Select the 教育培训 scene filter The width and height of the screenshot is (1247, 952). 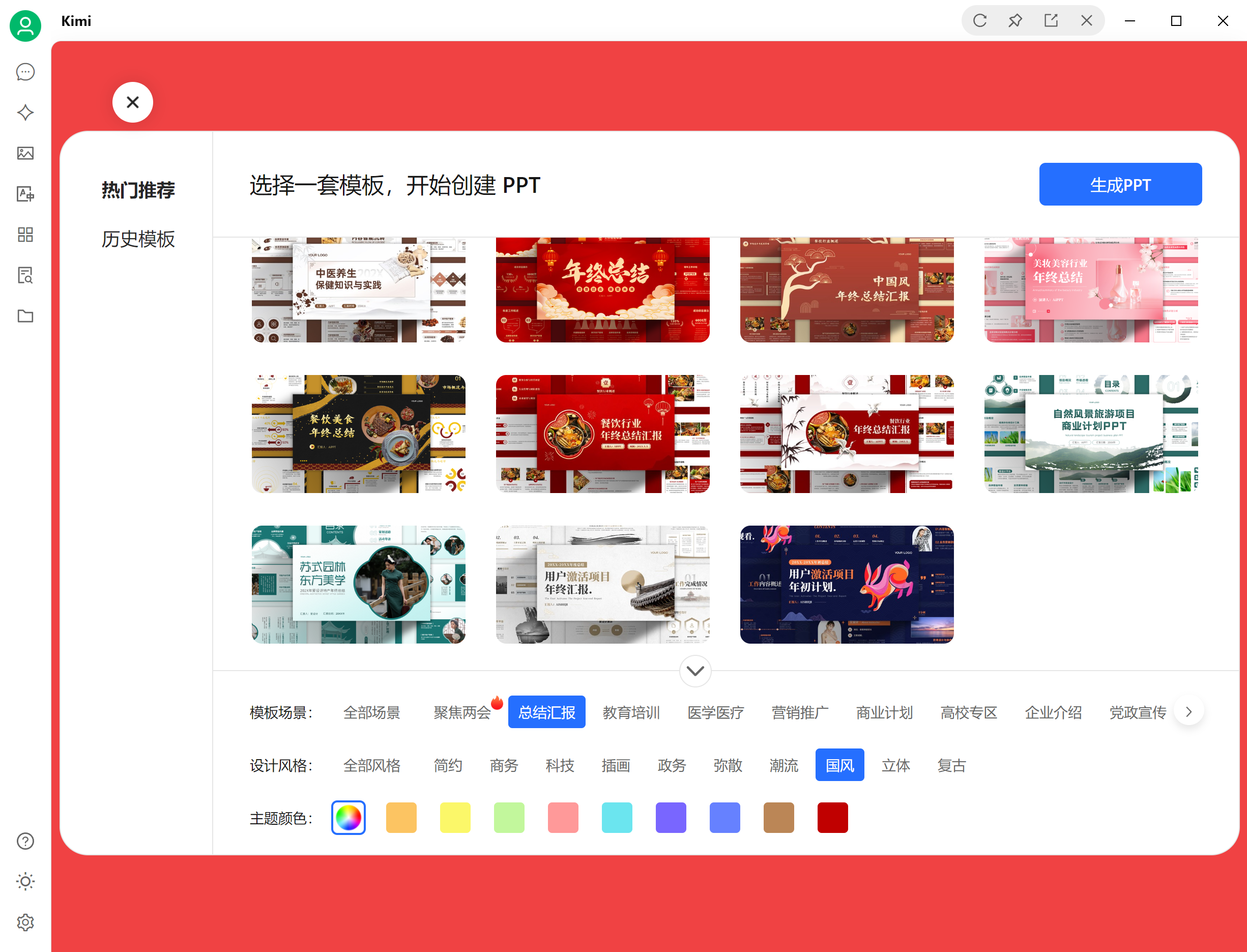(x=631, y=712)
